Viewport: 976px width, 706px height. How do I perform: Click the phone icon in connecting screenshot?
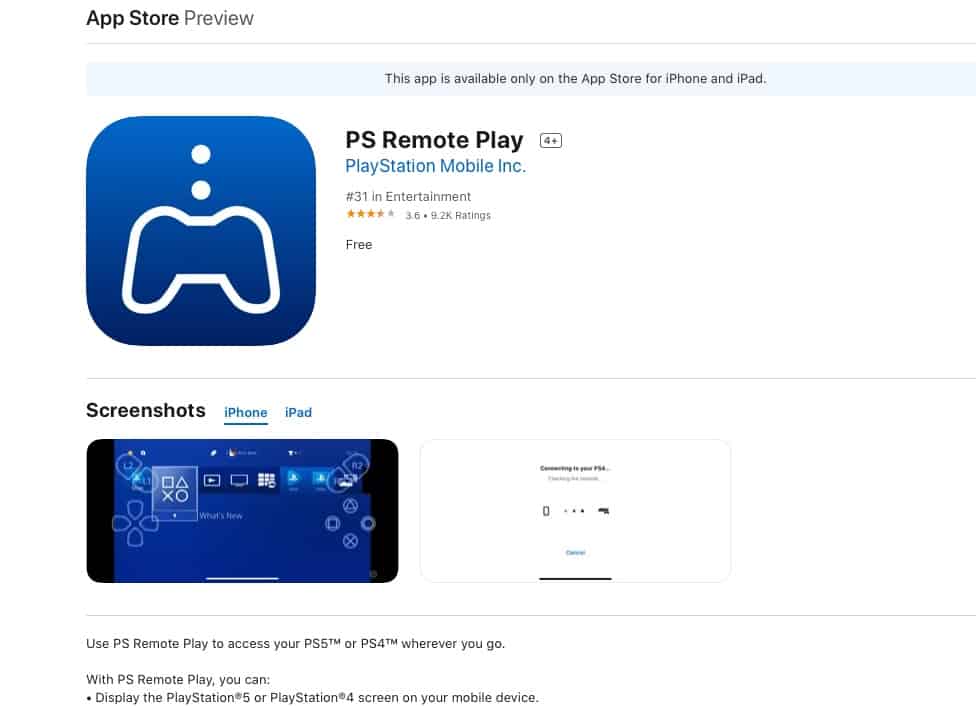[x=546, y=511]
